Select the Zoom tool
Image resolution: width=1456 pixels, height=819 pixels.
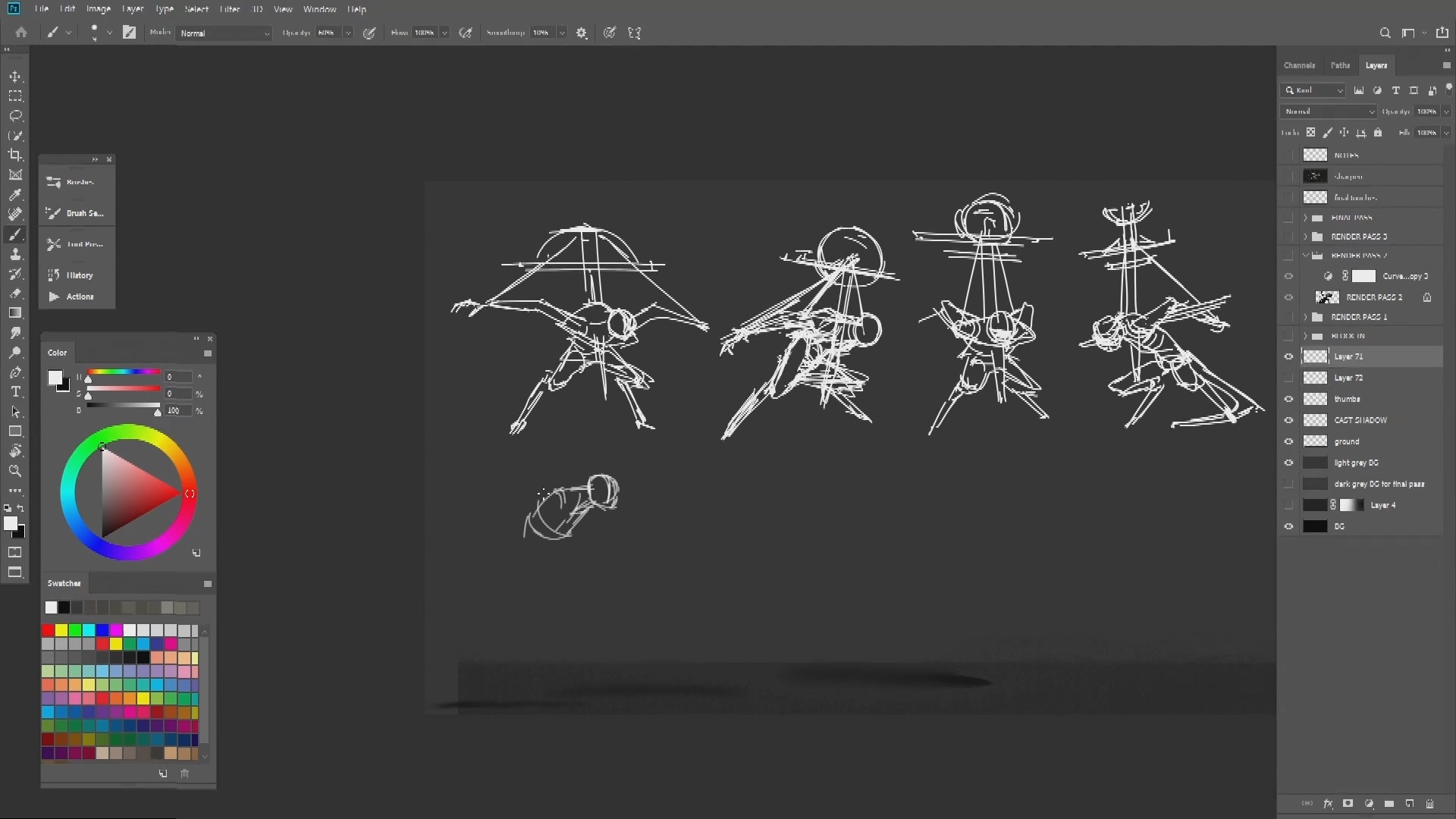(x=15, y=471)
